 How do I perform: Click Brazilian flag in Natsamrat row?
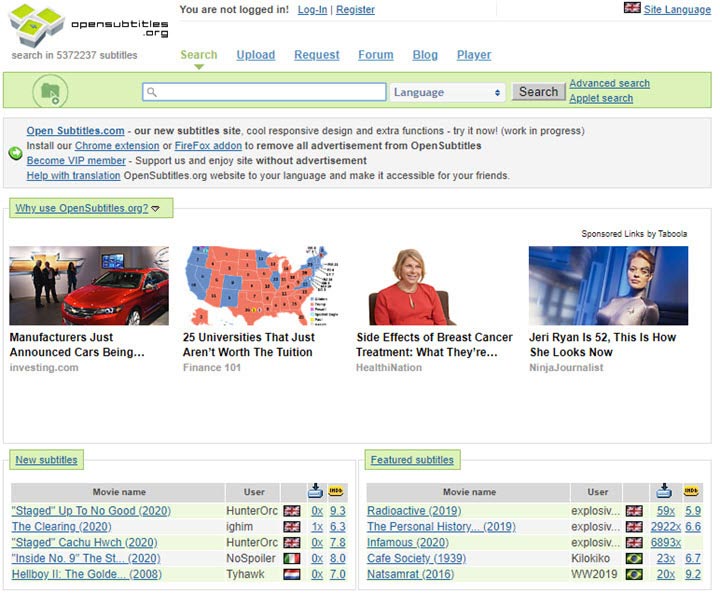634,574
